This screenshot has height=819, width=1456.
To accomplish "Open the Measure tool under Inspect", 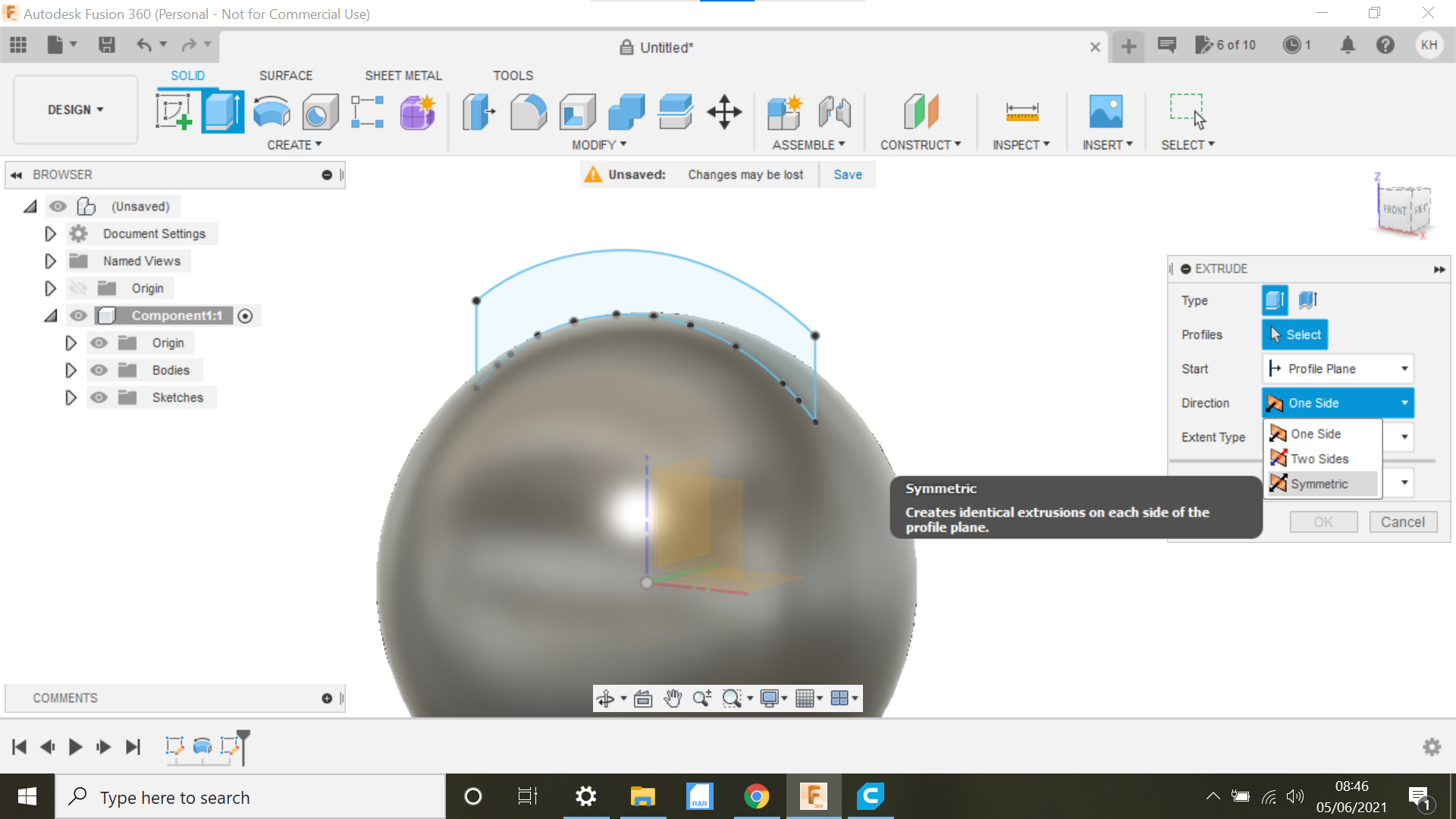I will pyautogui.click(x=1021, y=111).
